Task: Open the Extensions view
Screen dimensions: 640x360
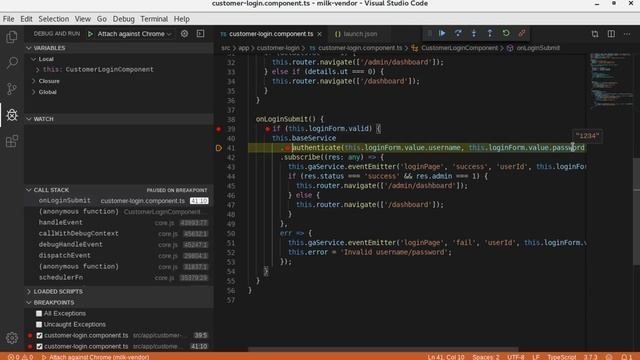Action: coord(12,141)
